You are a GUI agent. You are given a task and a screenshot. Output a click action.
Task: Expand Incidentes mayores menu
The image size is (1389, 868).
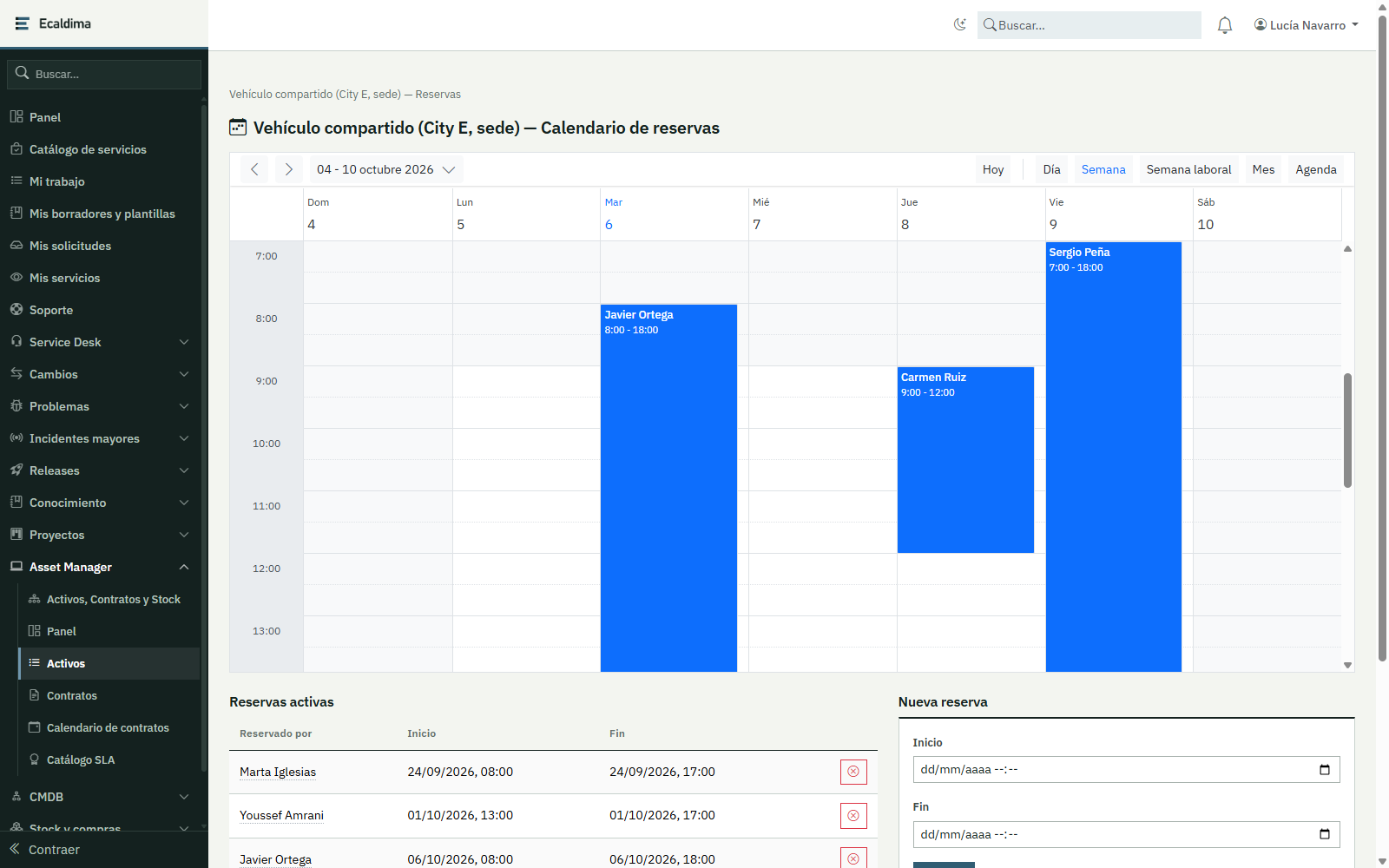pyautogui.click(x=100, y=438)
